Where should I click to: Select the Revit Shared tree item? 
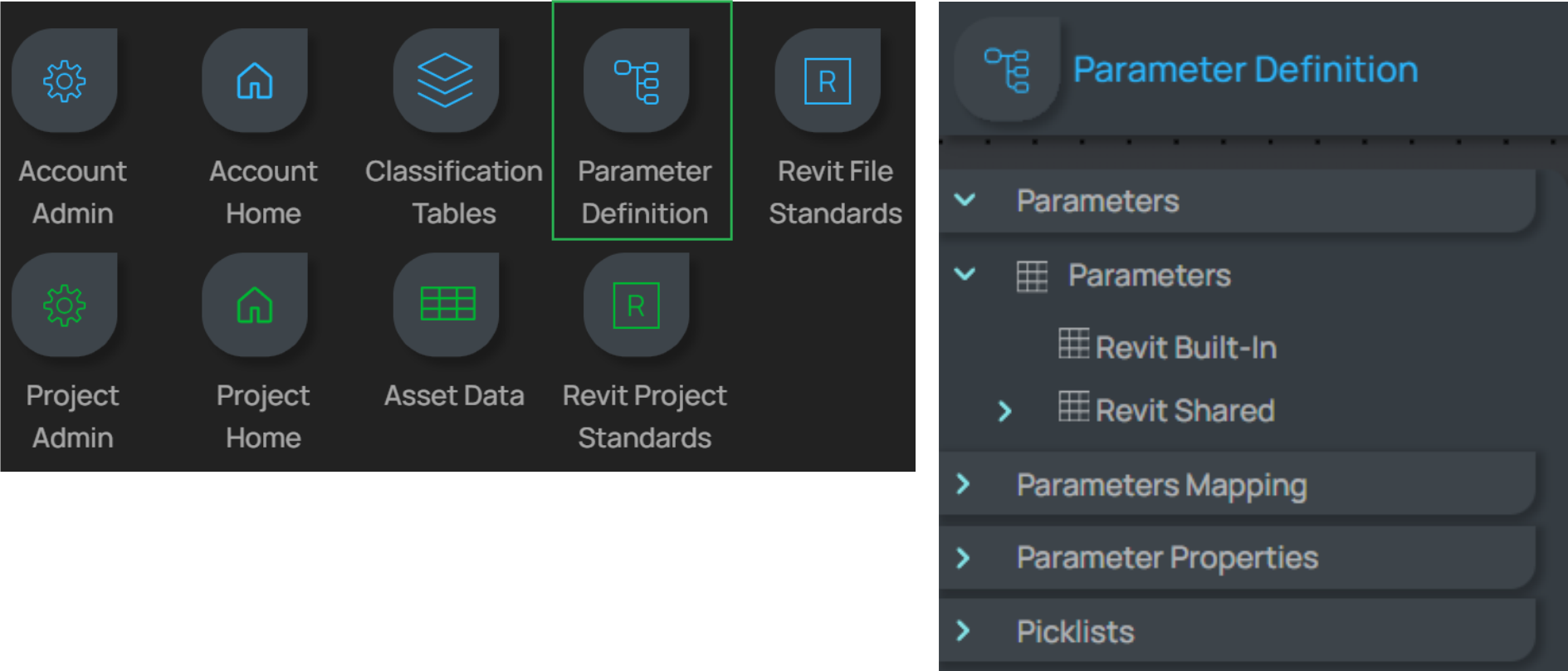click(x=1184, y=410)
